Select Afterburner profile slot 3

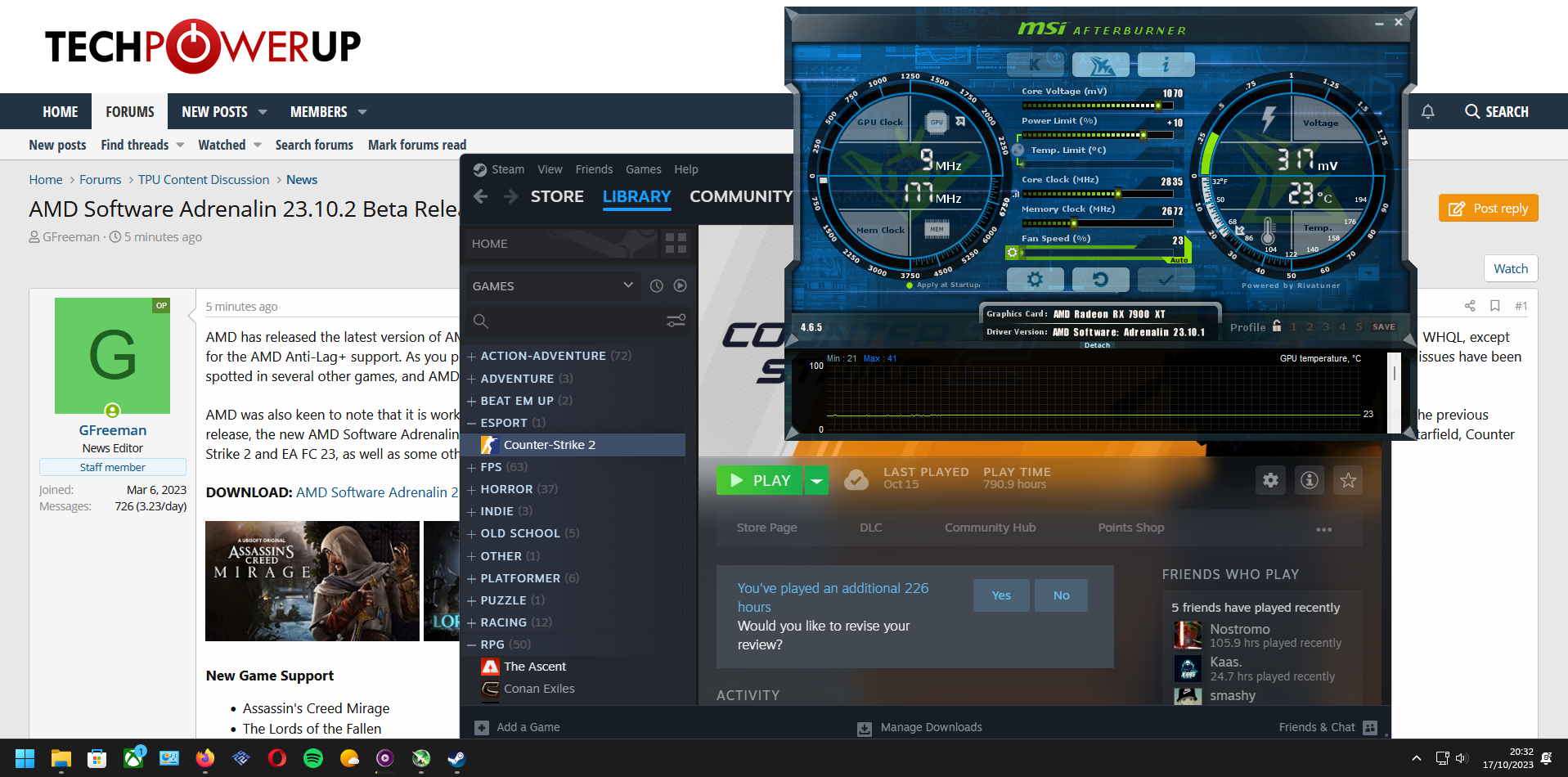click(x=1326, y=326)
